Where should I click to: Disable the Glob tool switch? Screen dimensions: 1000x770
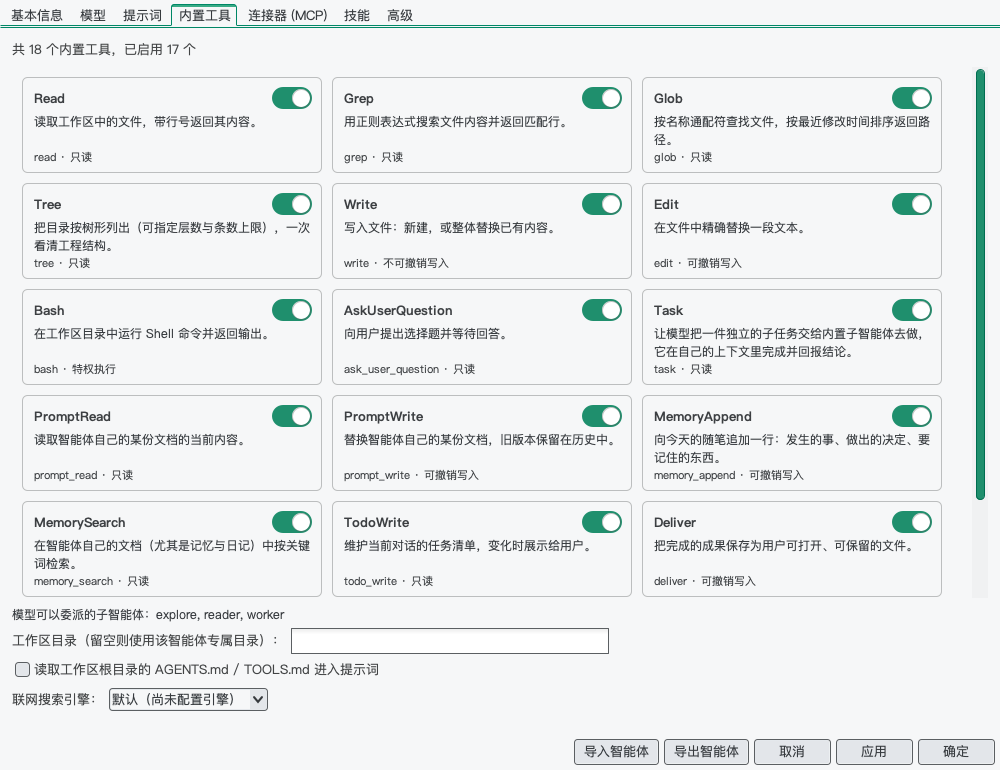911,98
